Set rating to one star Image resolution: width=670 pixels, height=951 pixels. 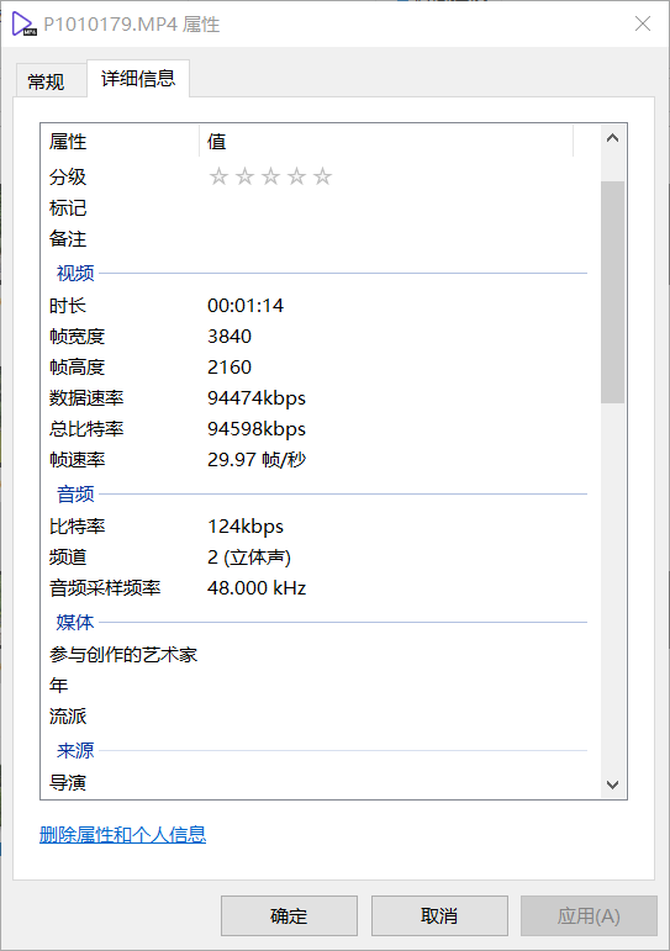point(218,177)
